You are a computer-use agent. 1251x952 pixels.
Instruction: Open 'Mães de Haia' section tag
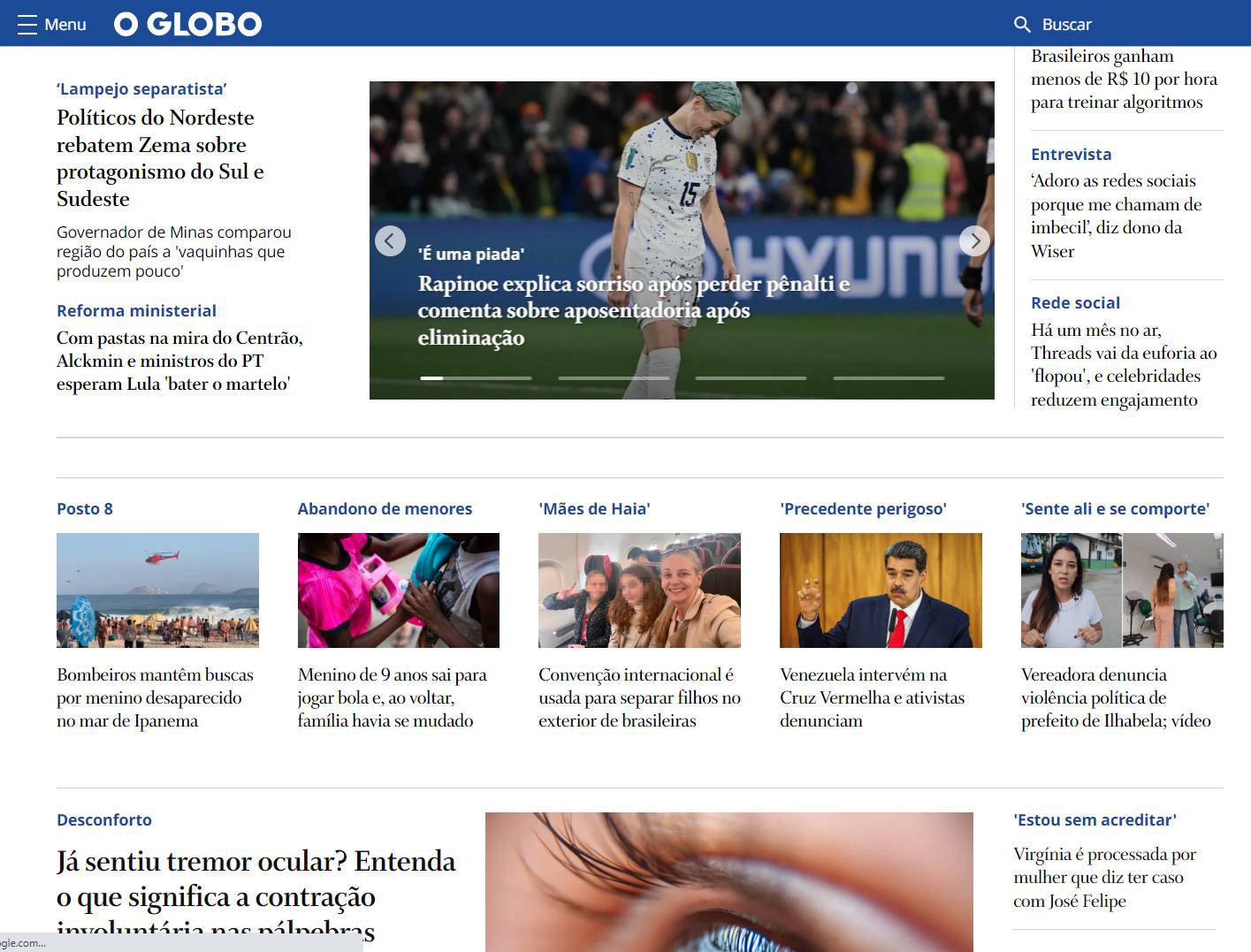594,508
